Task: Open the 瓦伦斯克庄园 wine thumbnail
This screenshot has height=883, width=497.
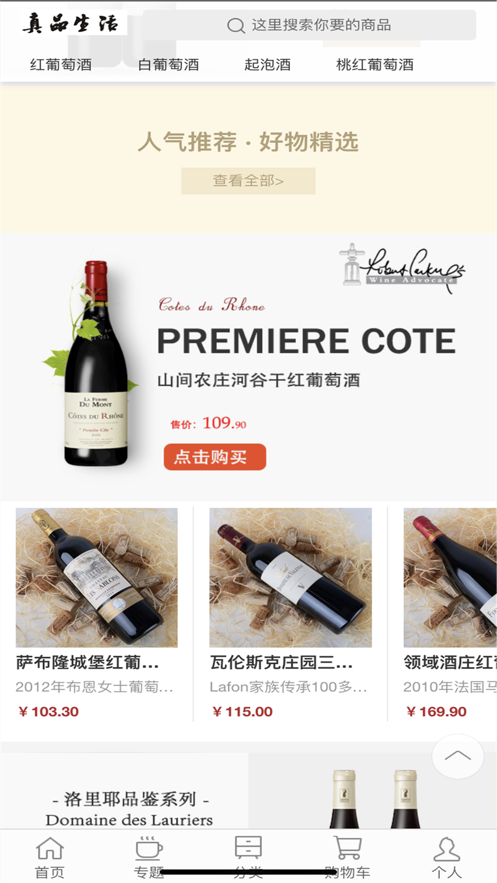Action: pos(290,578)
